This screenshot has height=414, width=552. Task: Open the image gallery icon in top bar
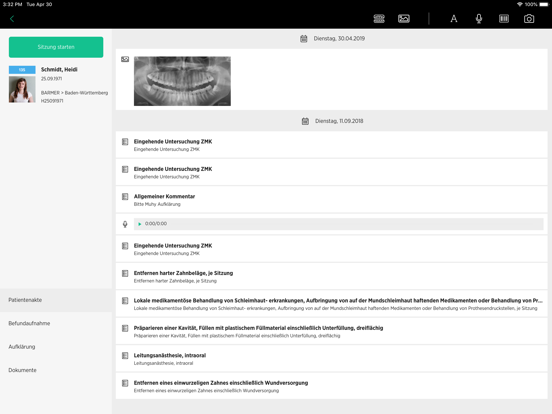pos(404,19)
